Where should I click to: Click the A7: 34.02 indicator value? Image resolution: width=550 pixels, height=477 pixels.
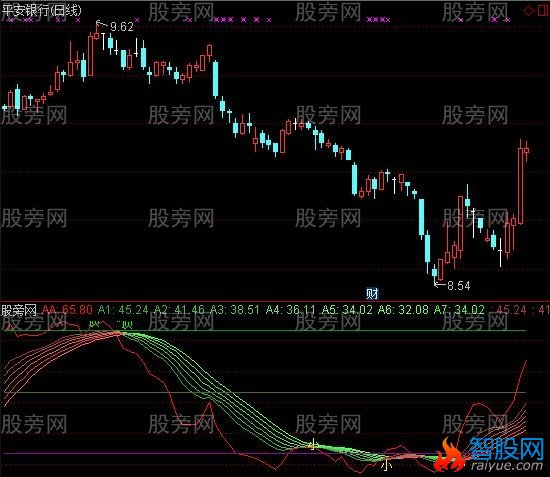point(459,310)
